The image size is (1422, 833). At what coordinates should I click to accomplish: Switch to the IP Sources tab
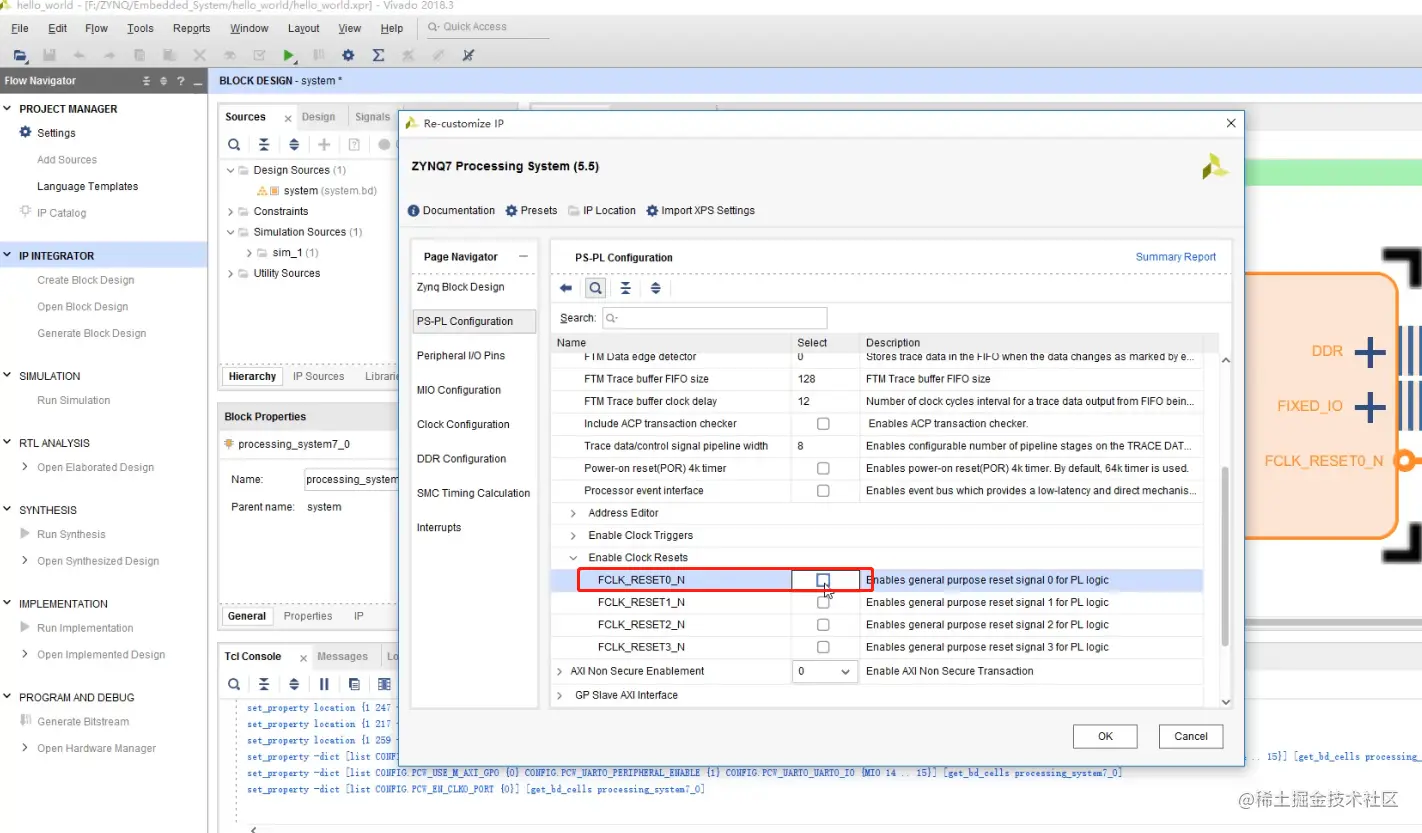click(x=318, y=377)
